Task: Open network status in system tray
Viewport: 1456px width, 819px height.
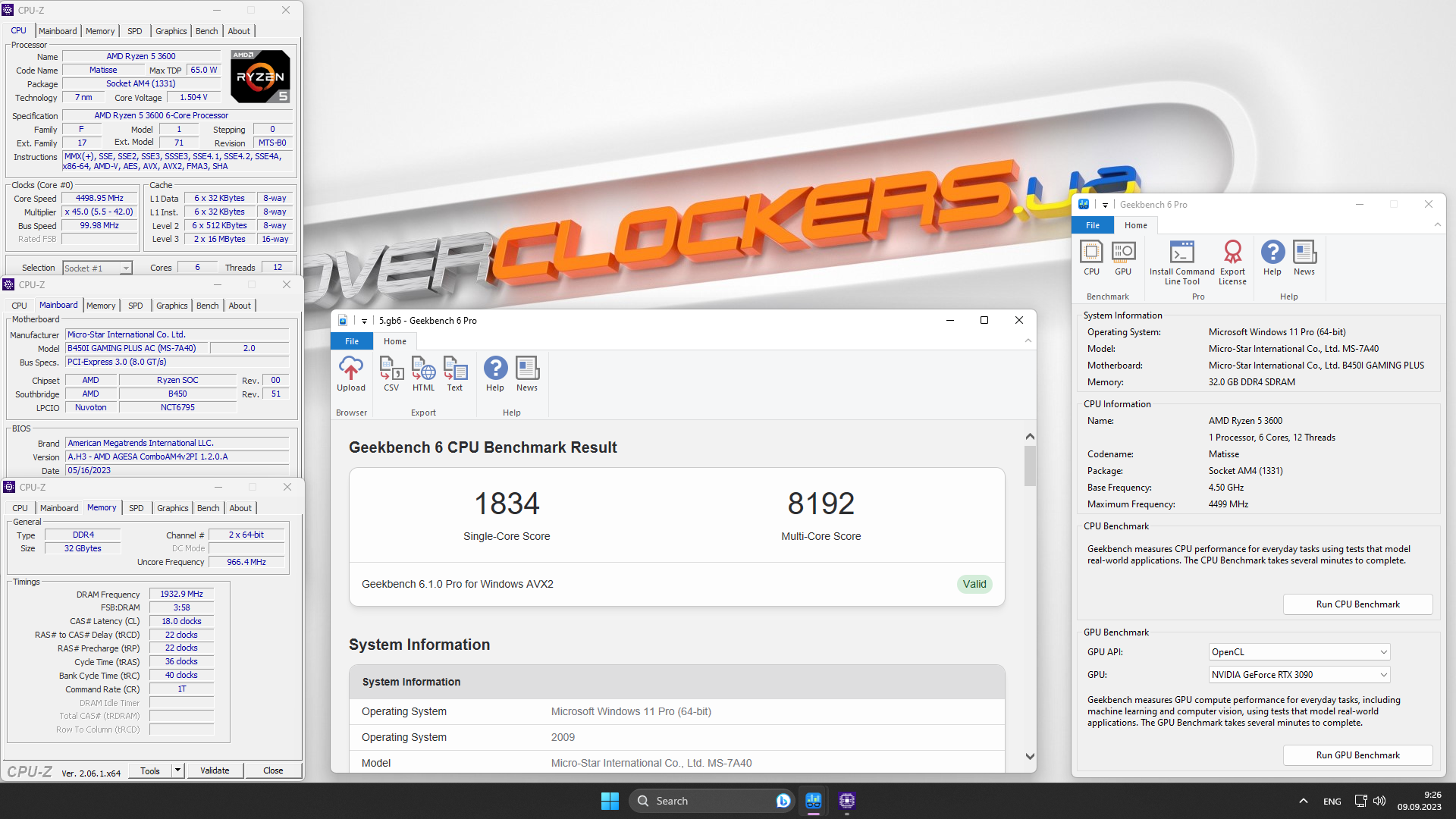Action: coord(1360,801)
